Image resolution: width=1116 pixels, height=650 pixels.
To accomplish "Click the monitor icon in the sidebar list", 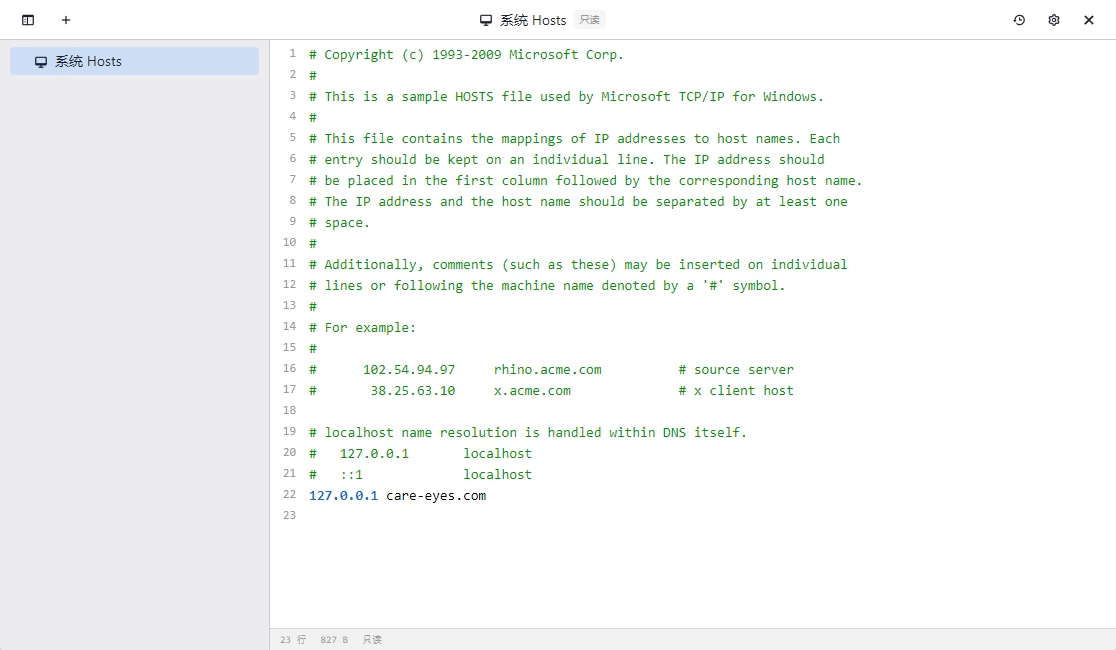I will [41, 62].
